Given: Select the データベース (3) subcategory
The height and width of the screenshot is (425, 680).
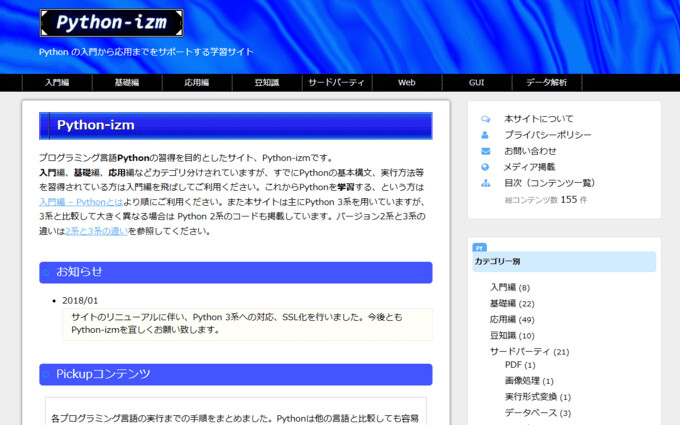Looking at the screenshot, I should pyautogui.click(x=538, y=413).
